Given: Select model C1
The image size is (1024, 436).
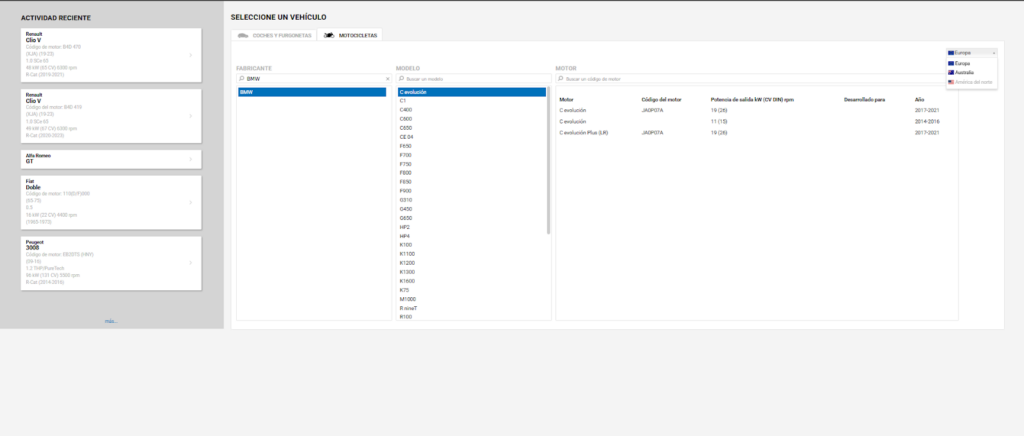Looking at the screenshot, I should [472, 101].
